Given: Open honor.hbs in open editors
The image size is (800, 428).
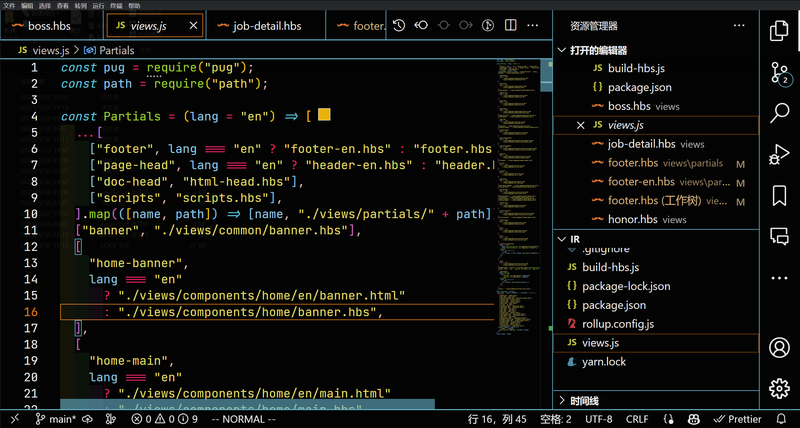Looking at the screenshot, I should point(656,220).
